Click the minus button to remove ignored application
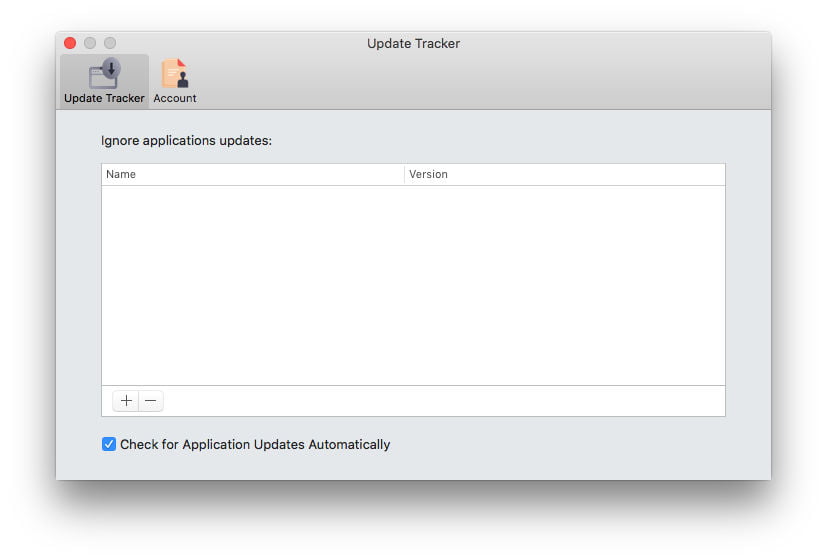Image resolution: width=827 pixels, height=560 pixels. click(151, 401)
